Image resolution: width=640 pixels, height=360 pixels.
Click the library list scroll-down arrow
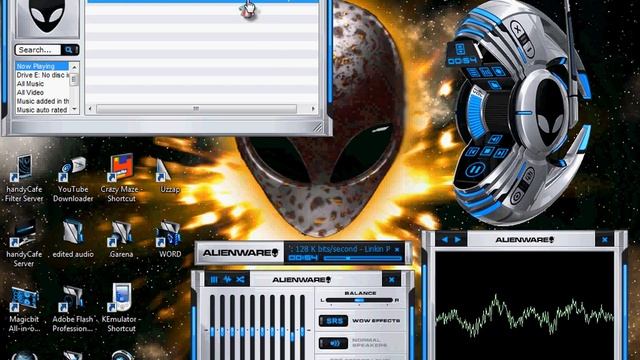coord(74,109)
